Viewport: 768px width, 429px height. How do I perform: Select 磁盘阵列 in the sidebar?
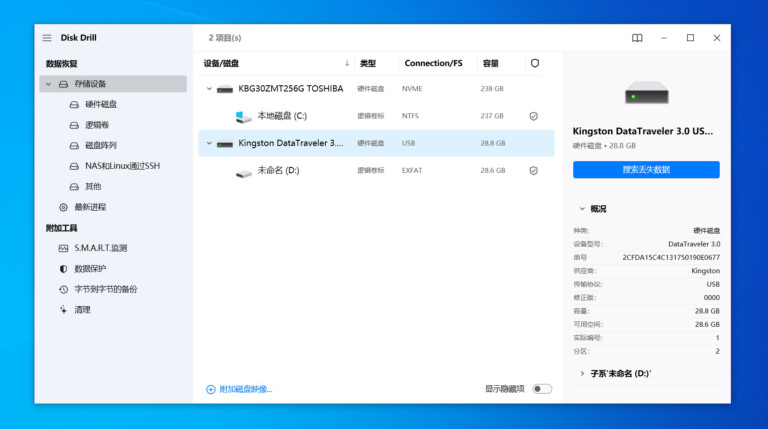pyautogui.click(x=101, y=145)
